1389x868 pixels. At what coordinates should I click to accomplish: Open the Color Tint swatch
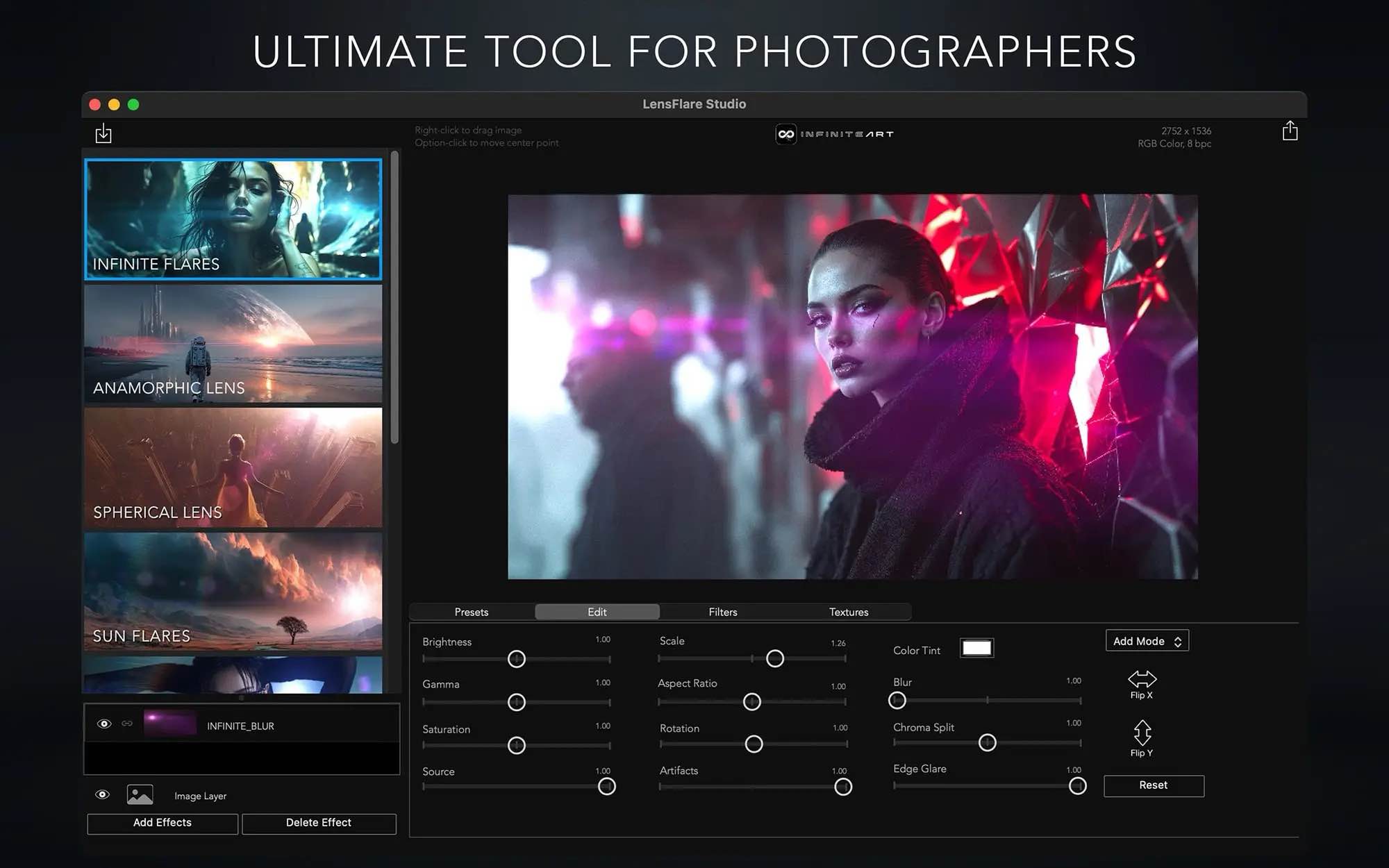coord(976,647)
